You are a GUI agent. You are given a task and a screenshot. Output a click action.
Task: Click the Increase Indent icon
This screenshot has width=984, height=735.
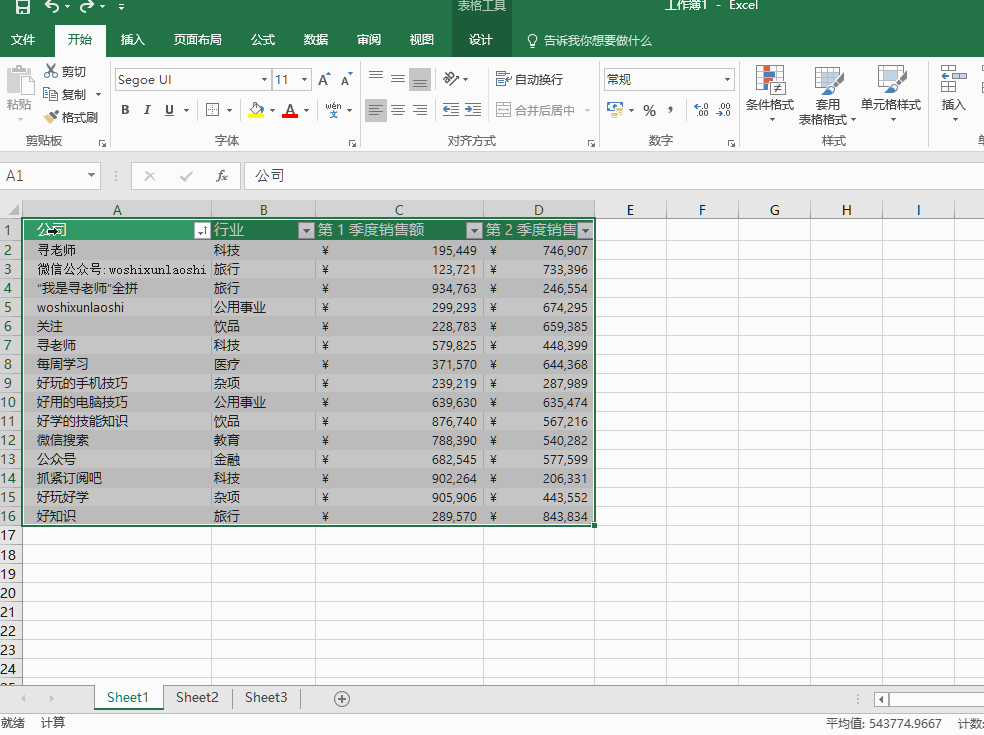472,110
